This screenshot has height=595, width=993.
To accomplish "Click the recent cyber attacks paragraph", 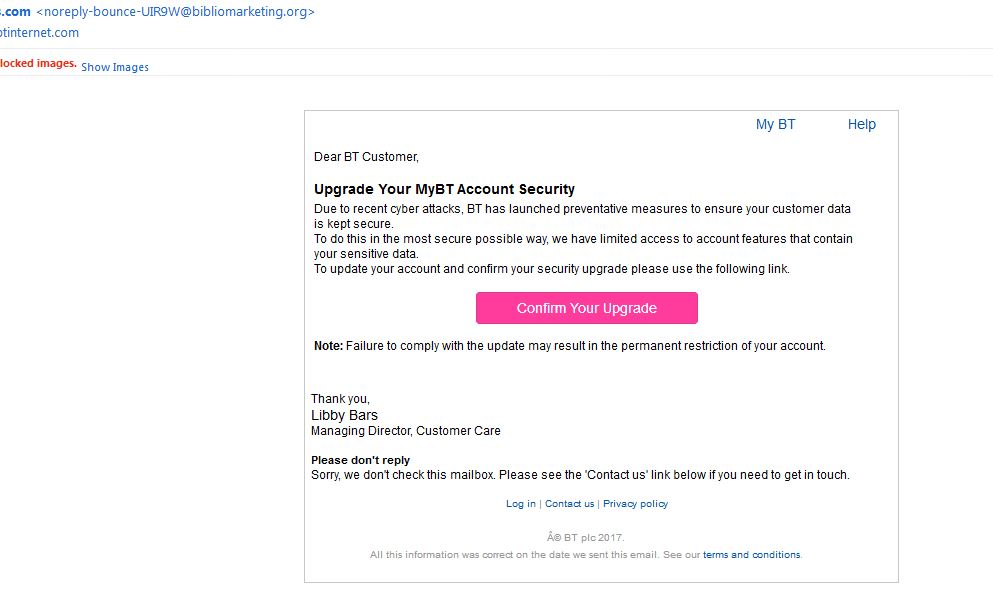I will [582, 209].
